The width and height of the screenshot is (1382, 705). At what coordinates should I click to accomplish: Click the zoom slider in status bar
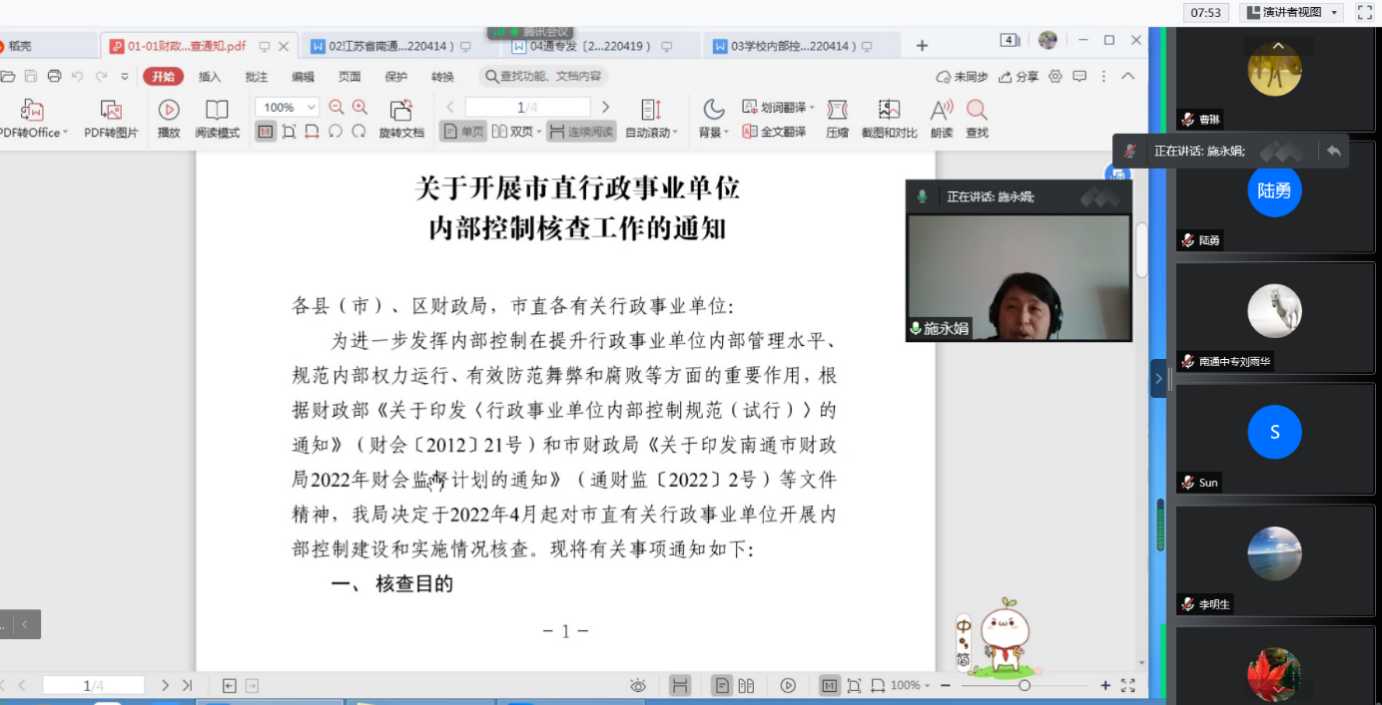point(1024,685)
